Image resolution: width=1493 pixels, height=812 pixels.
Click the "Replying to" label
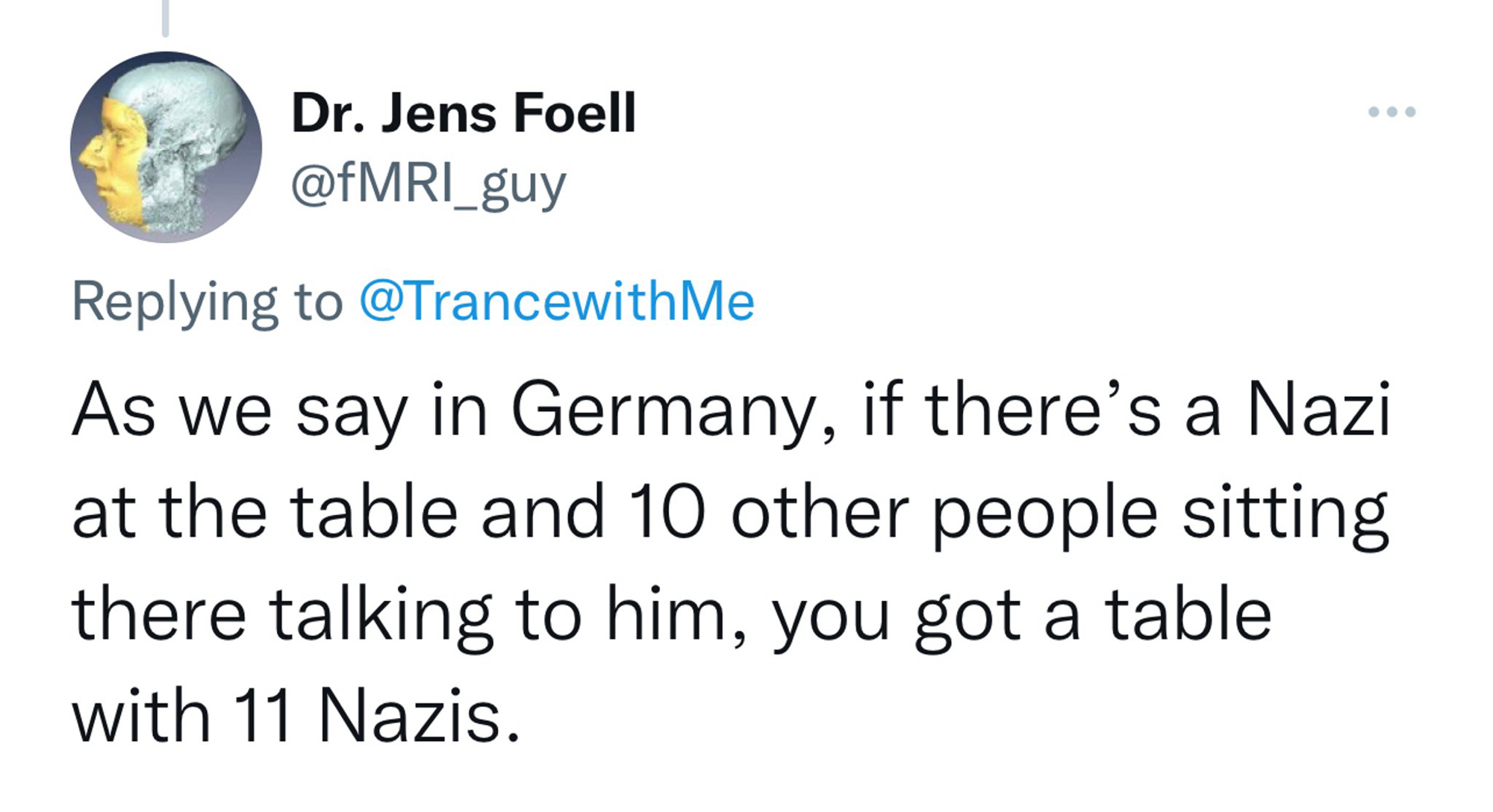pyautogui.click(x=207, y=303)
